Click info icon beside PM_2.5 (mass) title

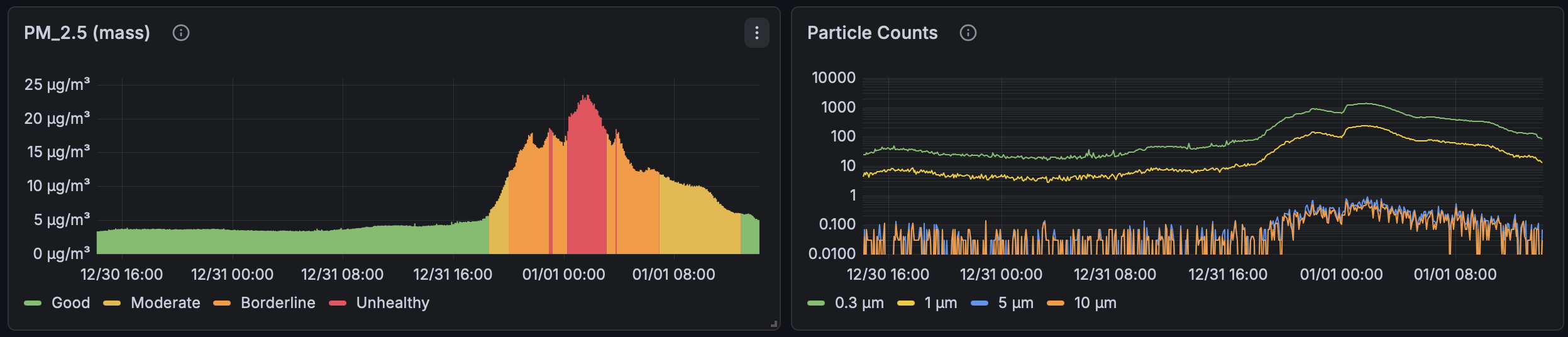point(181,33)
